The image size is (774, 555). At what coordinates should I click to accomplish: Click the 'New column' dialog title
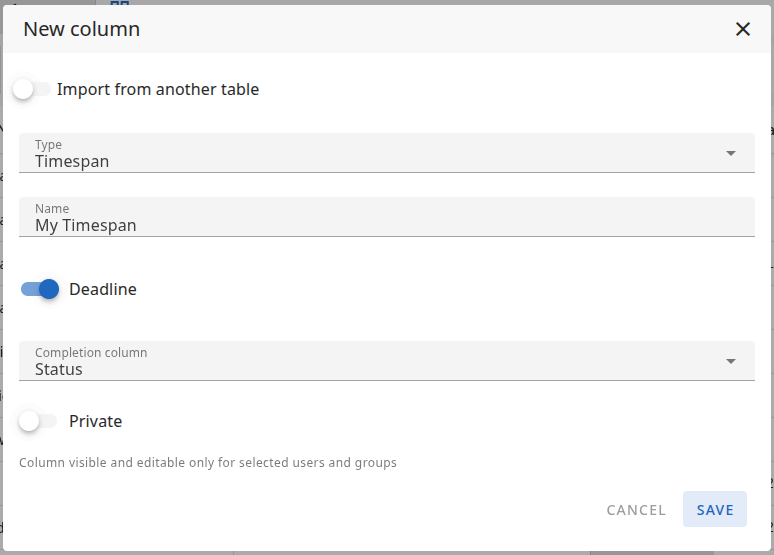(x=82, y=29)
